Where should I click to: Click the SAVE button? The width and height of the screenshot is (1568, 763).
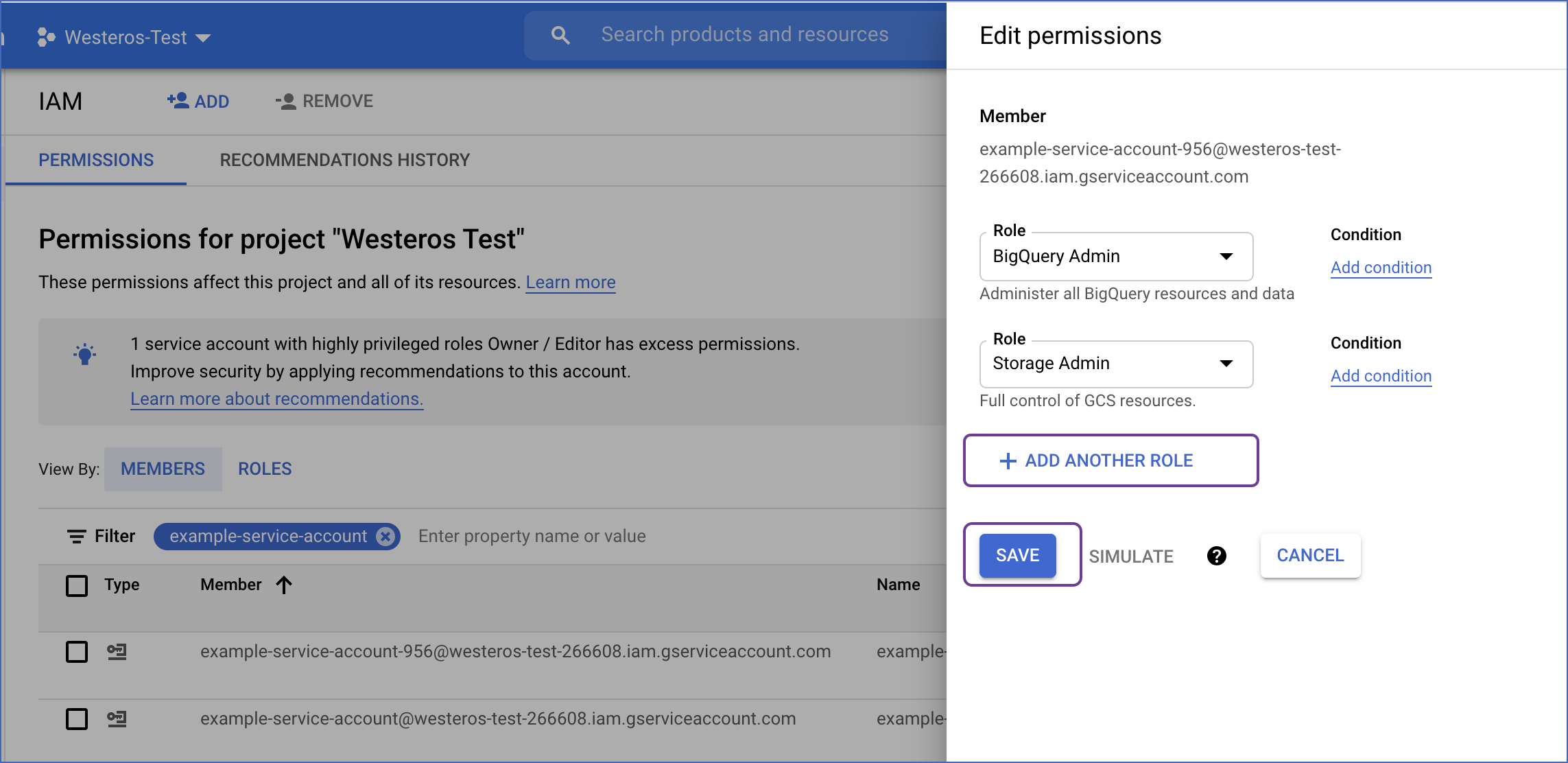(x=1017, y=555)
